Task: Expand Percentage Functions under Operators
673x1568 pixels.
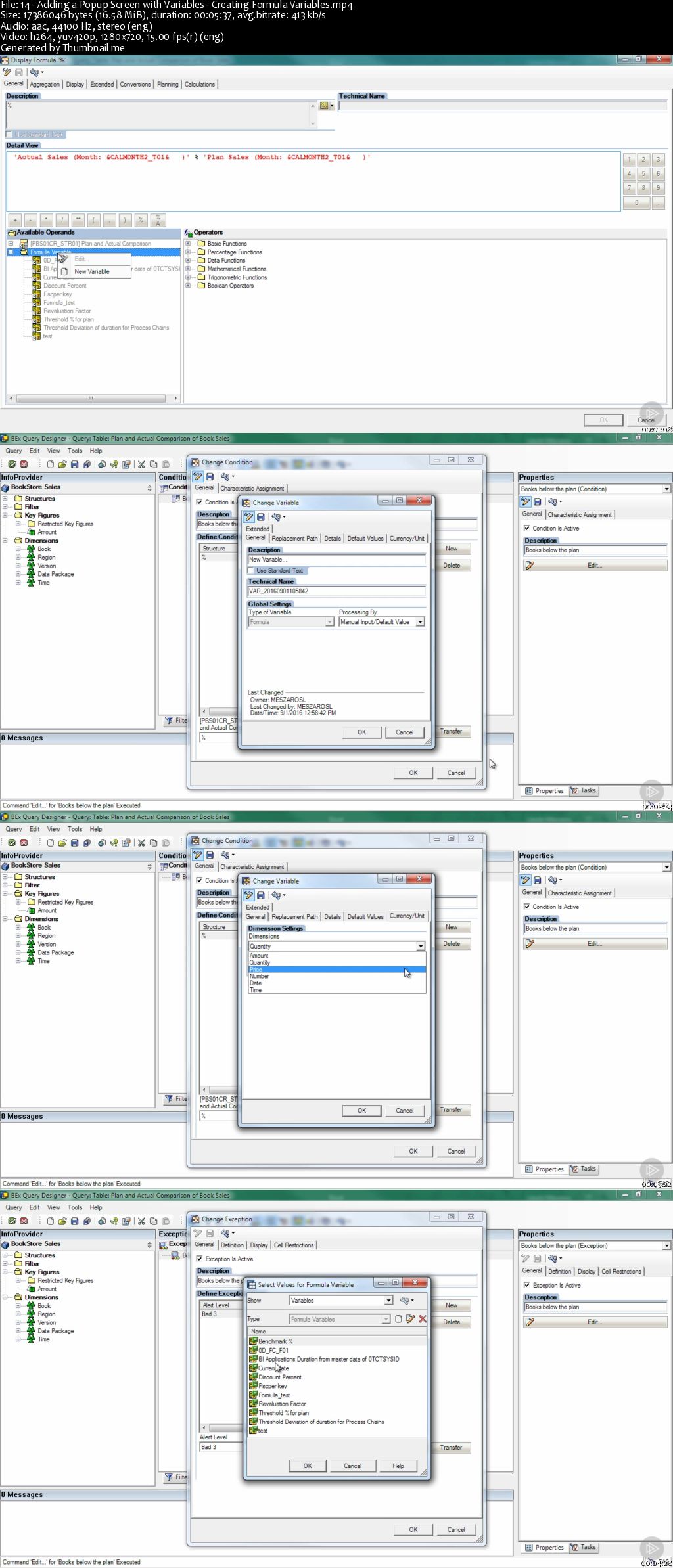Action: [188, 252]
